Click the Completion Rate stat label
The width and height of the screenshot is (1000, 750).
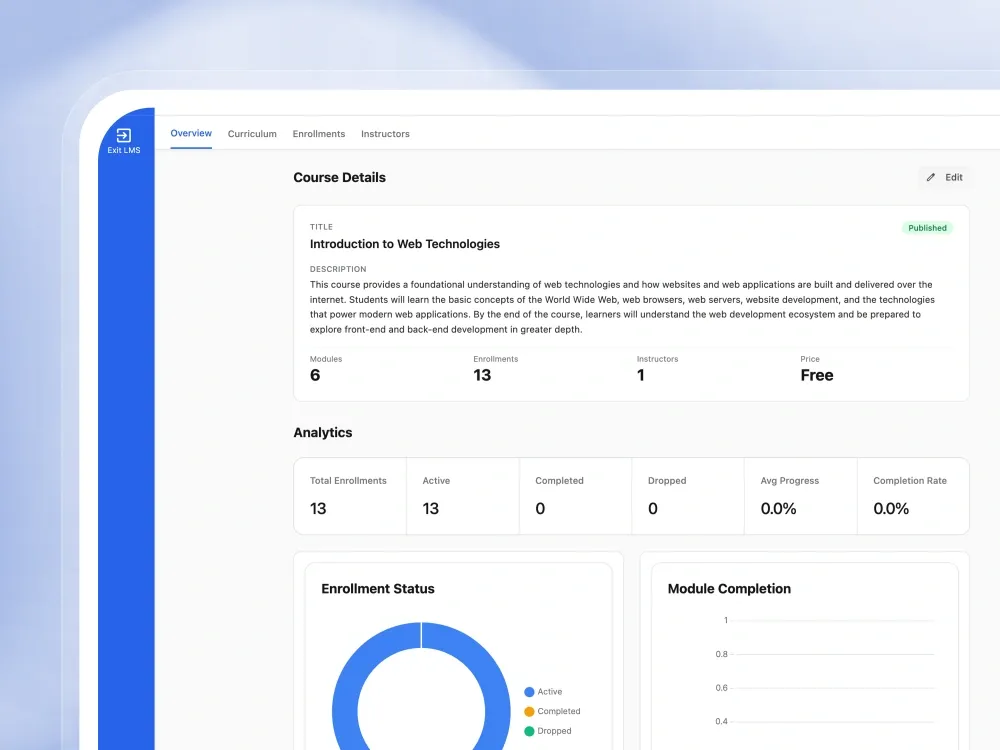[x=910, y=481]
